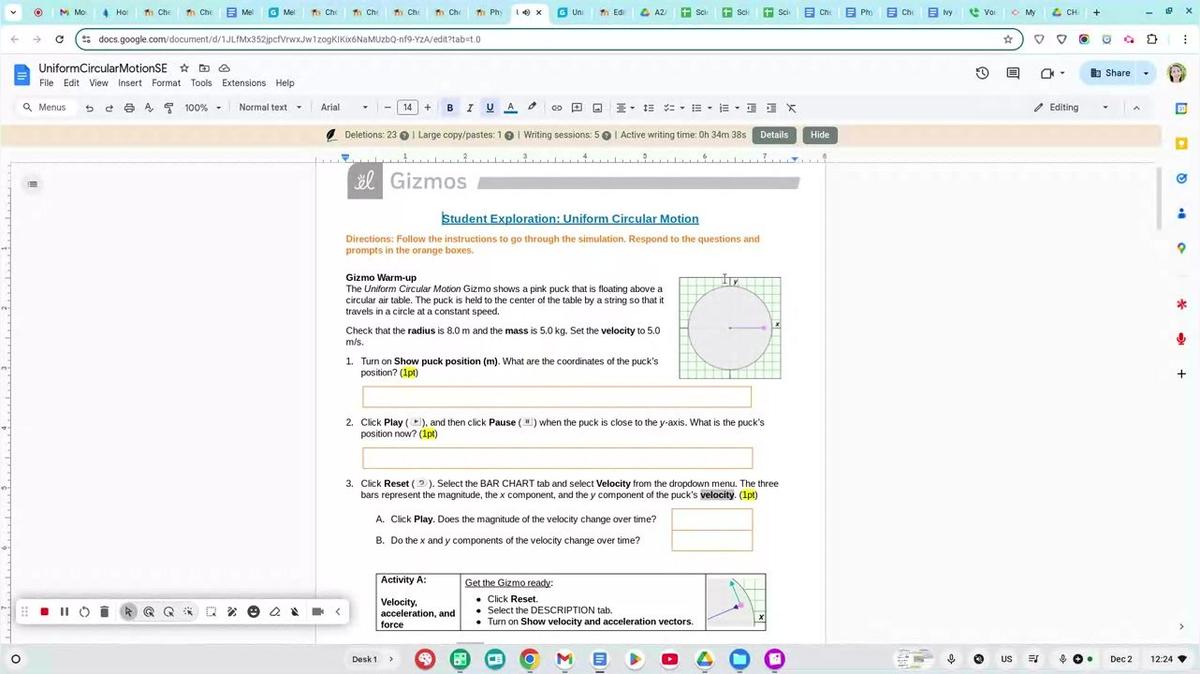The height and width of the screenshot is (674, 1200).
Task: Click the answer box under question 1
Action: coord(556,397)
